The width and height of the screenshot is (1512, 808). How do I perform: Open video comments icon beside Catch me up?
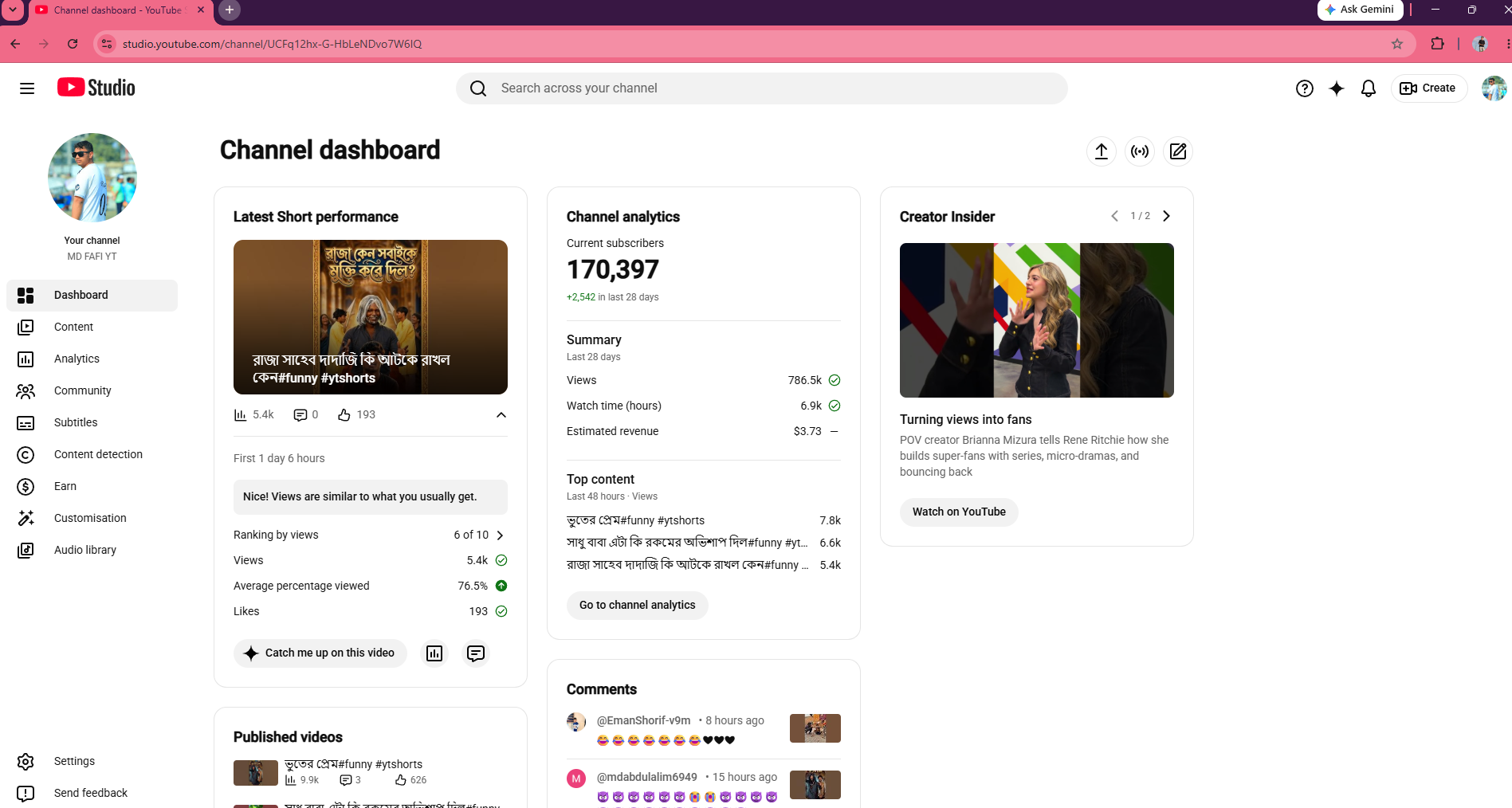(476, 653)
